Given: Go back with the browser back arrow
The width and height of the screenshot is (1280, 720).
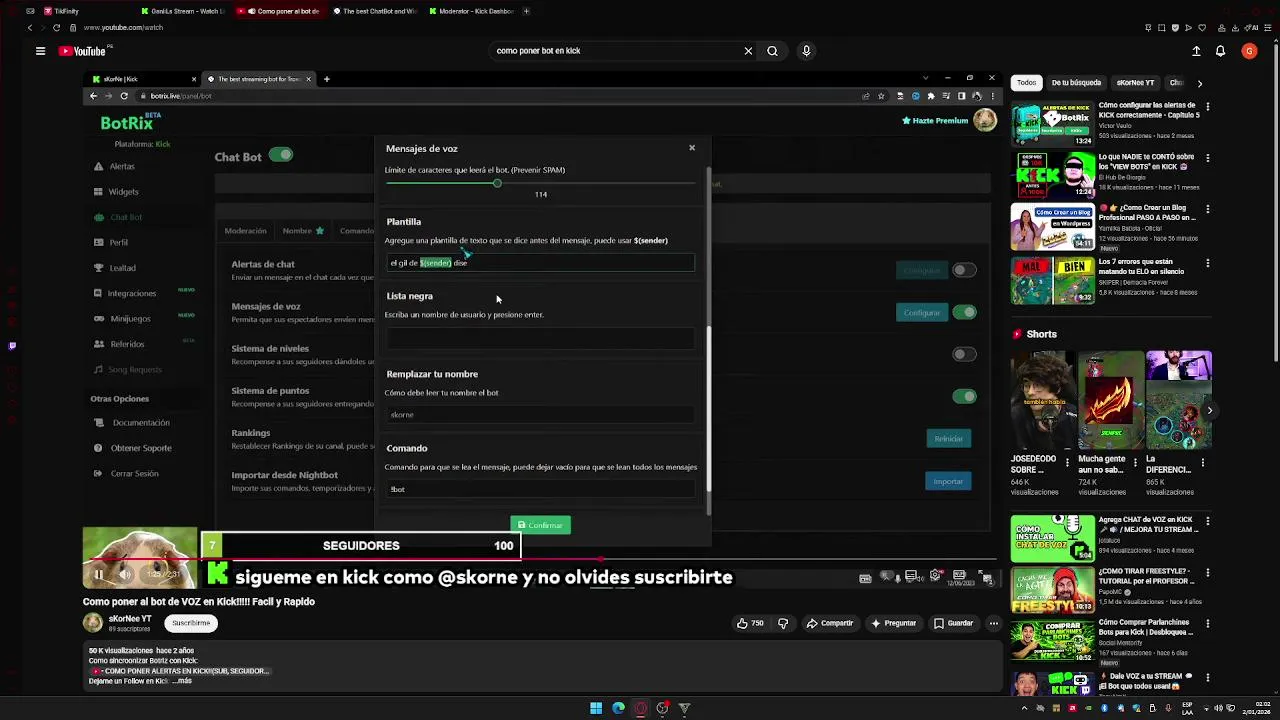Looking at the screenshot, I should (30, 28).
